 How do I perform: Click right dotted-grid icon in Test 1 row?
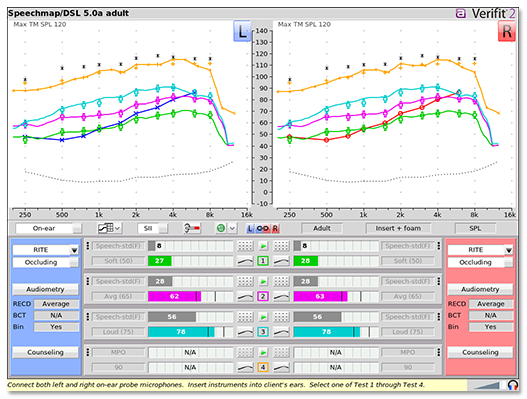pyautogui.click(x=281, y=246)
